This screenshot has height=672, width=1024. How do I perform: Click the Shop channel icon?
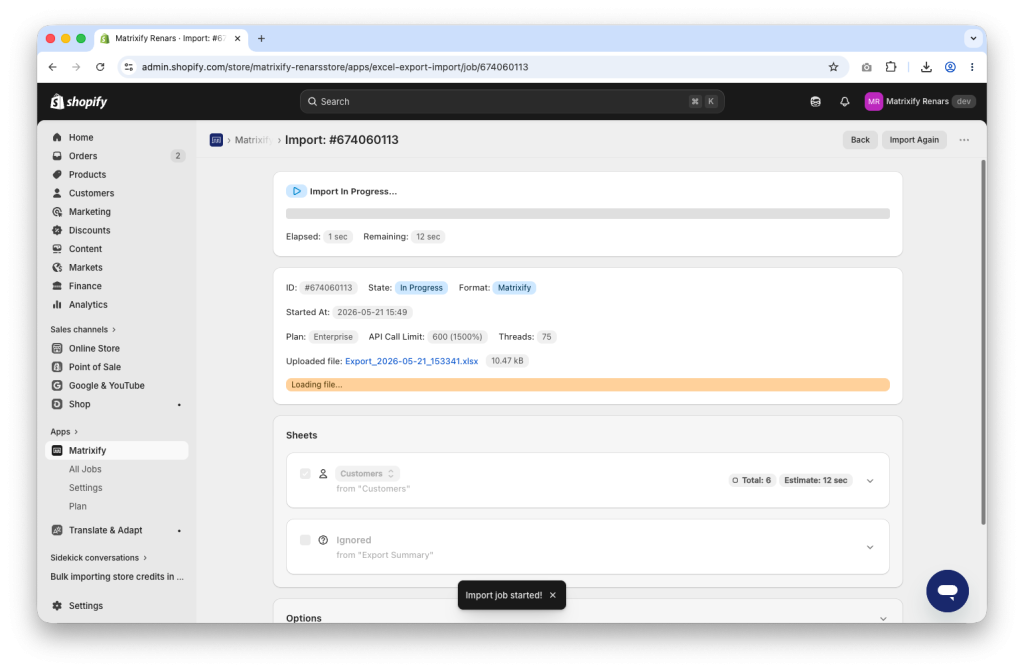click(x=57, y=404)
